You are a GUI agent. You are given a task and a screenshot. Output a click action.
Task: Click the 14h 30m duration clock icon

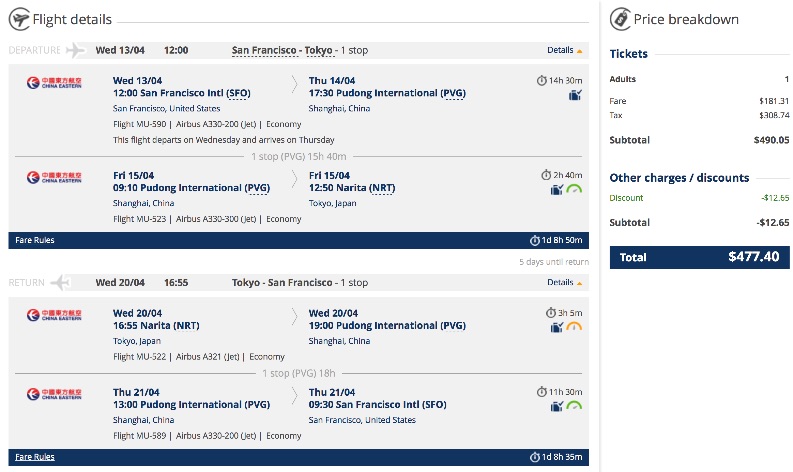[543, 80]
